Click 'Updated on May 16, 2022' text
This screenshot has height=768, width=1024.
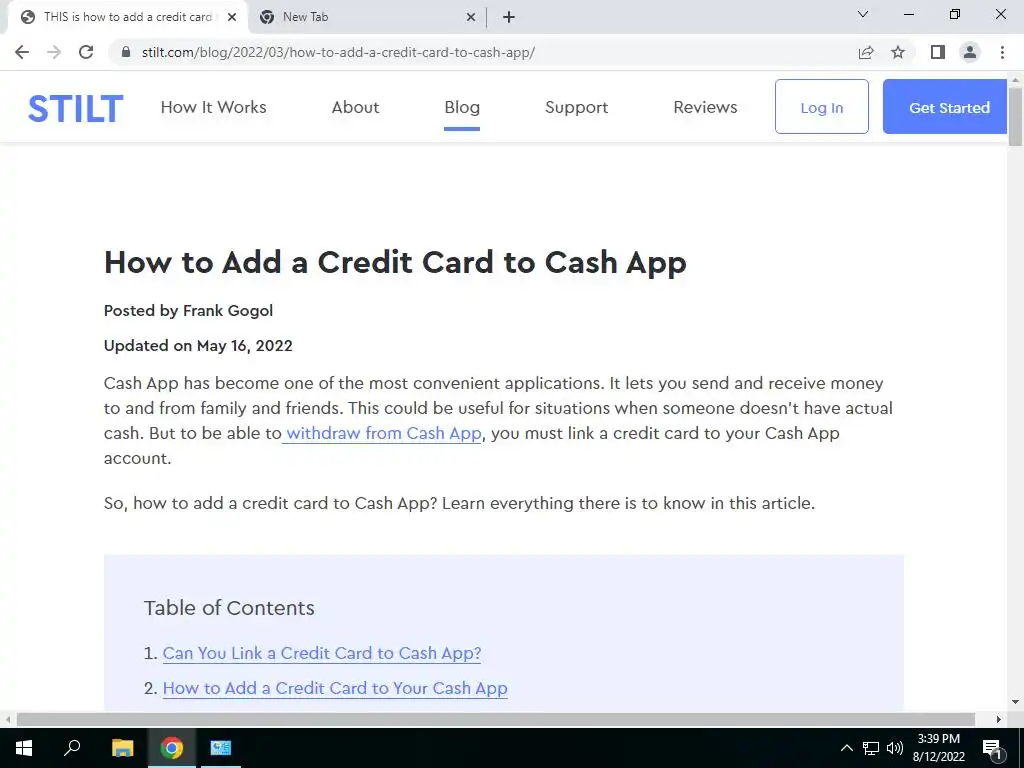198,346
